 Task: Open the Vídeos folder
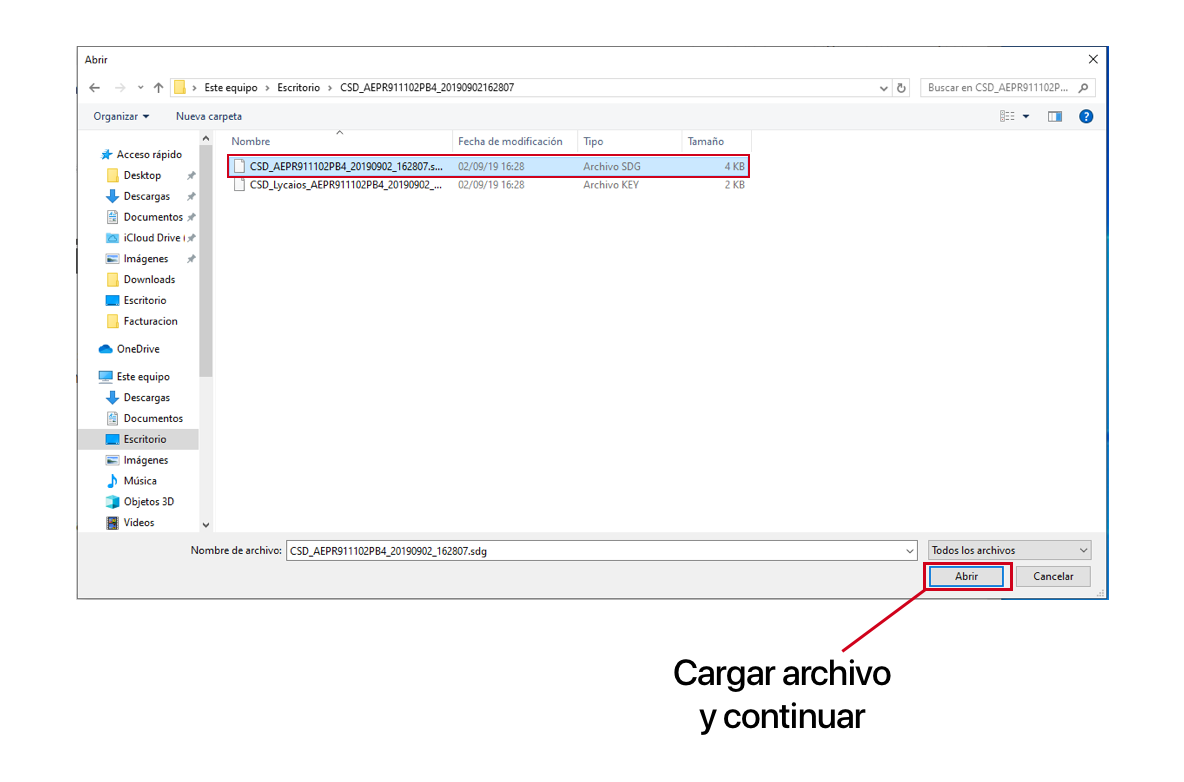[138, 522]
